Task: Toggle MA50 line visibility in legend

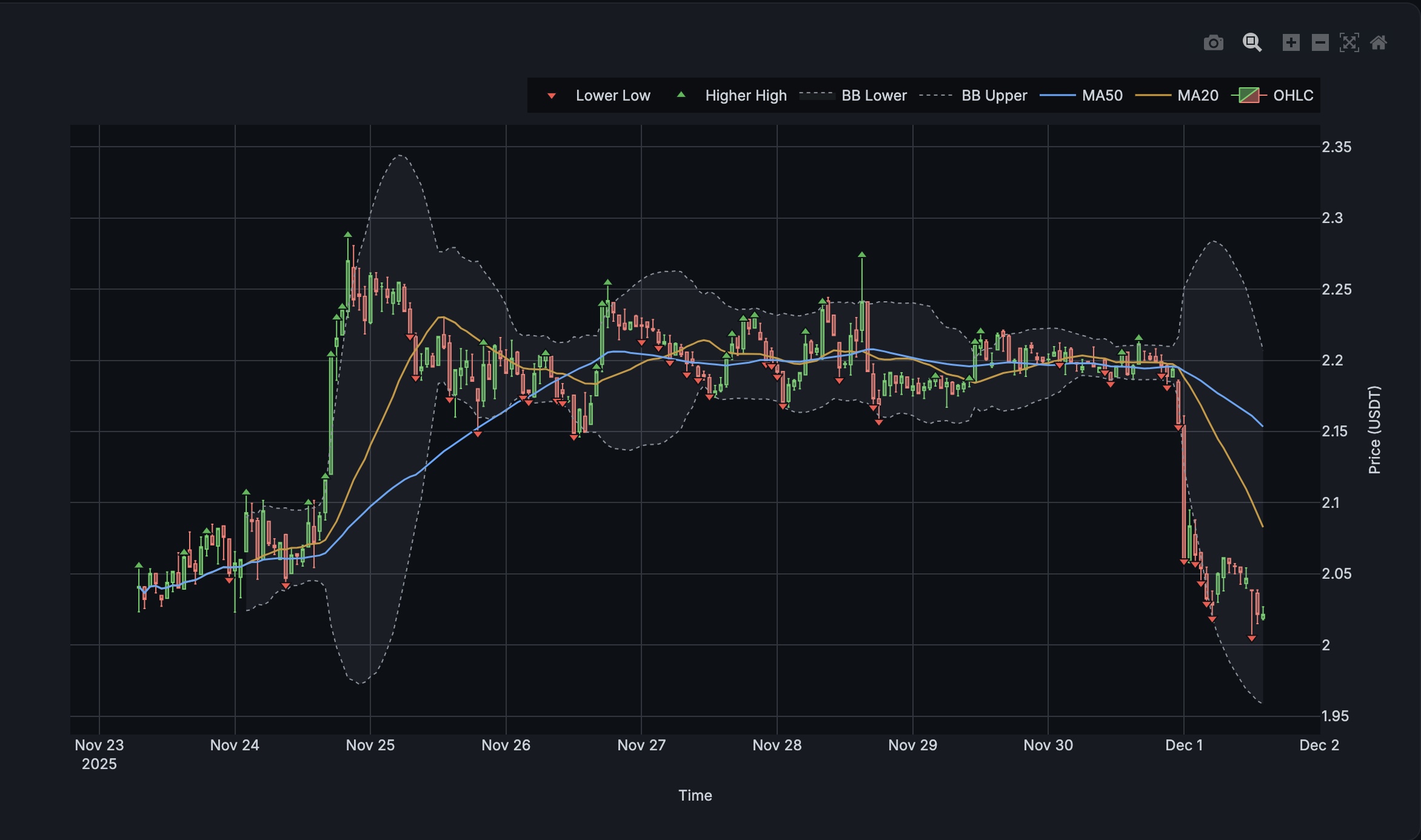Action: click(x=1102, y=96)
